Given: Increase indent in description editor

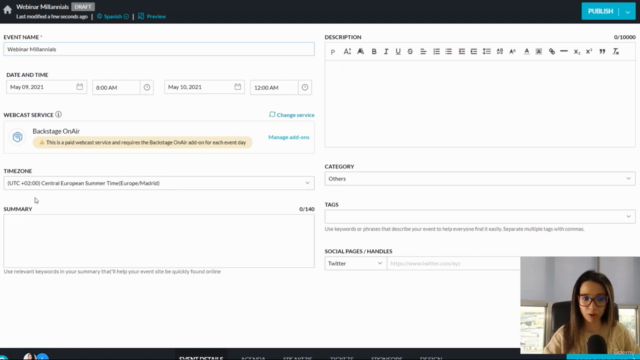Looking at the screenshot, I should tap(474, 51).
